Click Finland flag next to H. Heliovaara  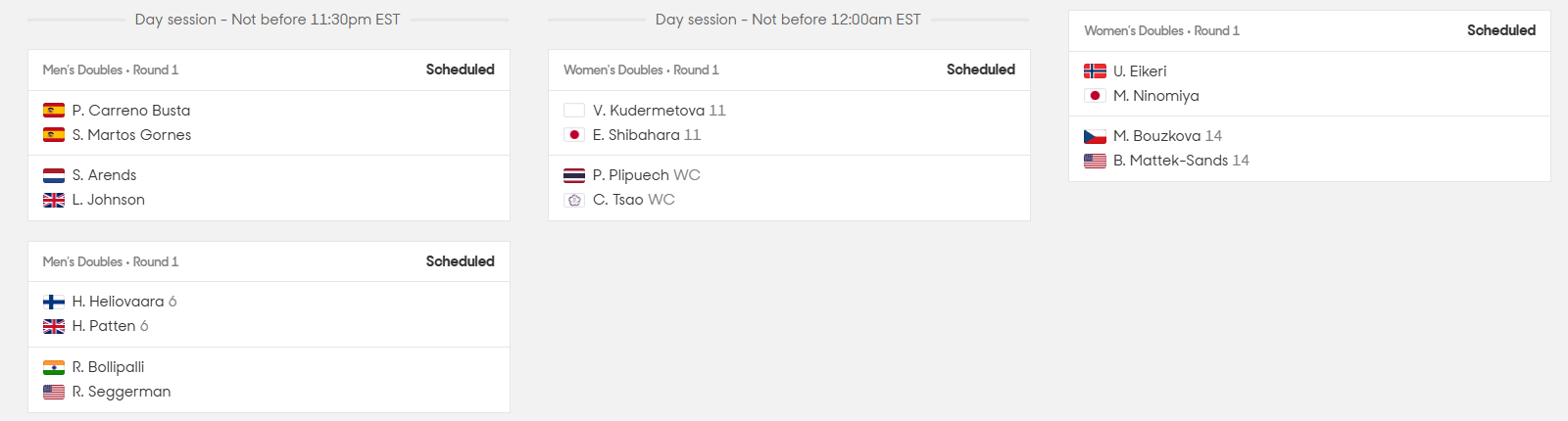tap(54, 302)
